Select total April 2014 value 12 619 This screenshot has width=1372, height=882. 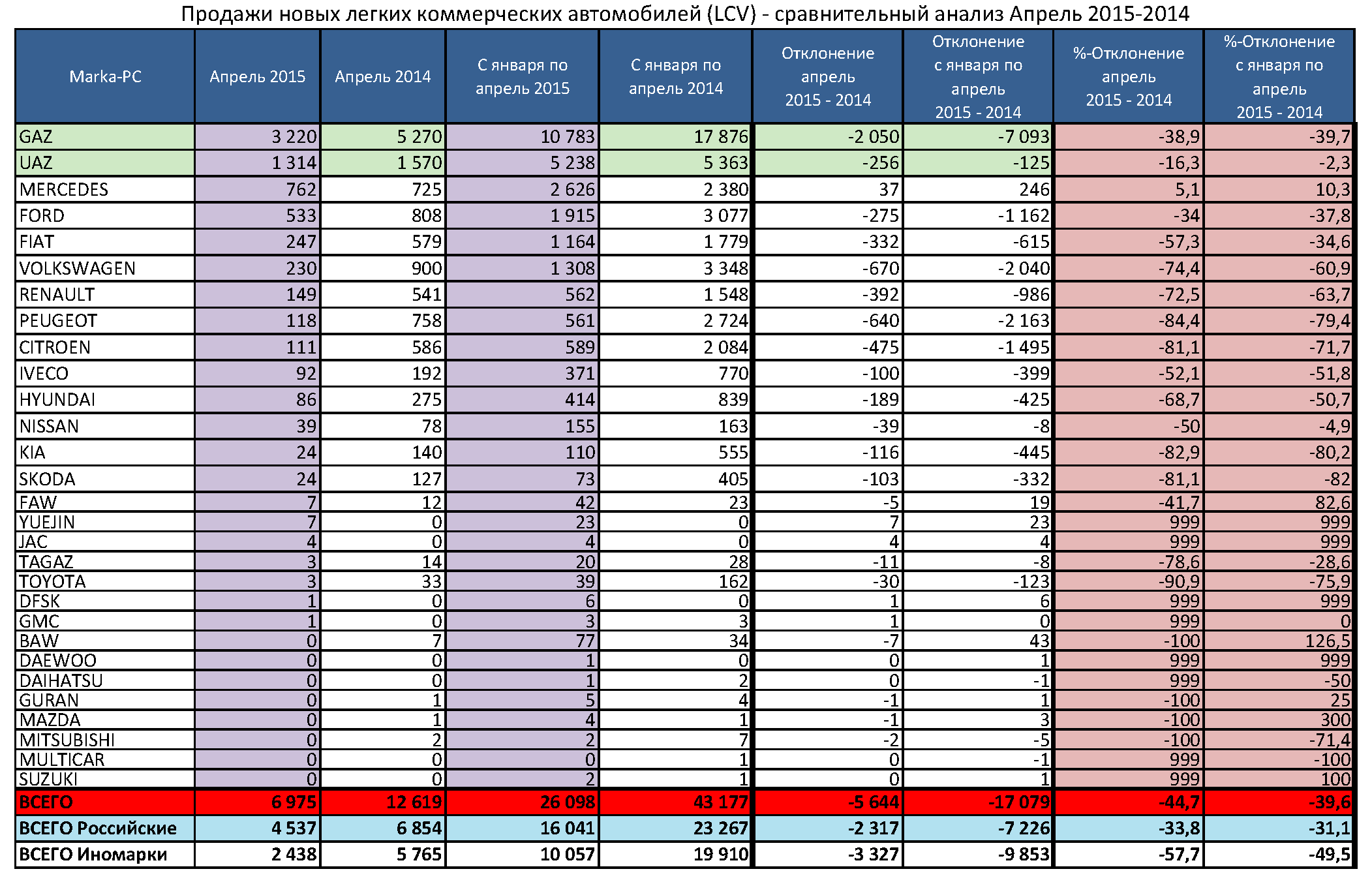click(414, 802)
